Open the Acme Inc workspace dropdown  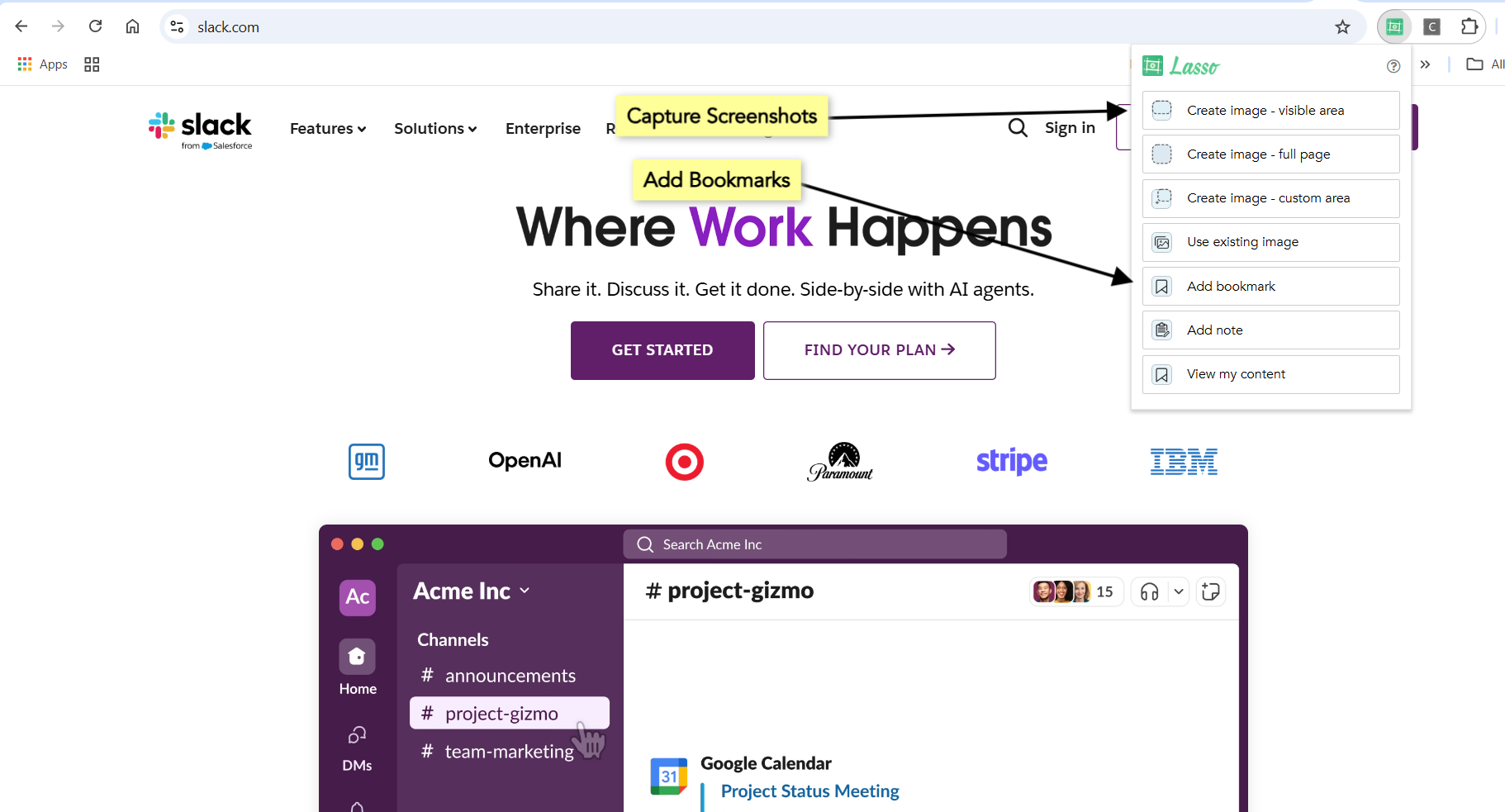[x=472, y=591]
